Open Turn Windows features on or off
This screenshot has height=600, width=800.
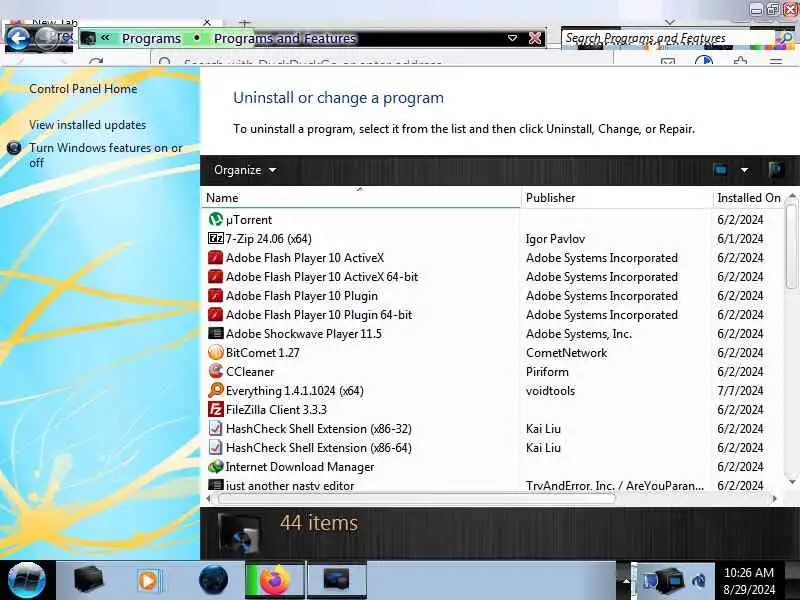pyautogui.click(x=106, y=155)
